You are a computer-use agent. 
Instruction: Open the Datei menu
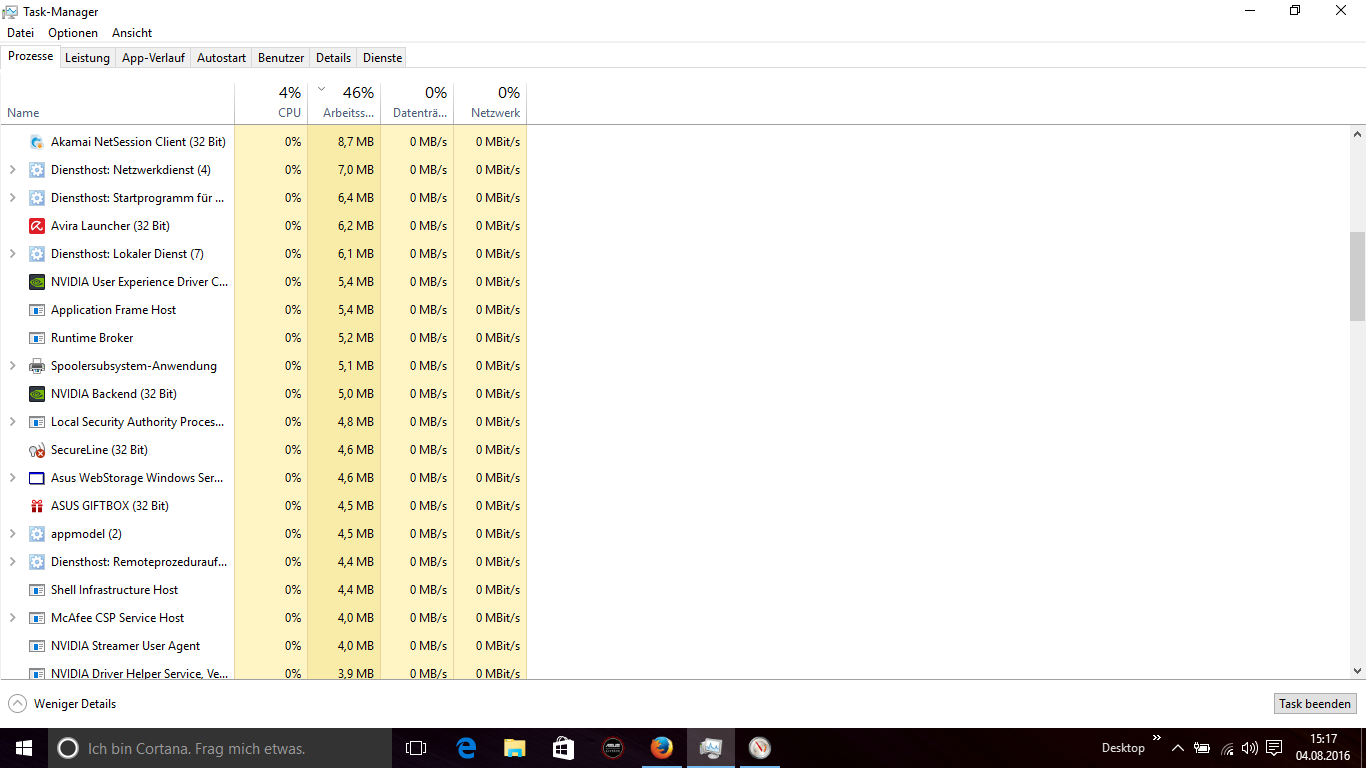point(20,33)
